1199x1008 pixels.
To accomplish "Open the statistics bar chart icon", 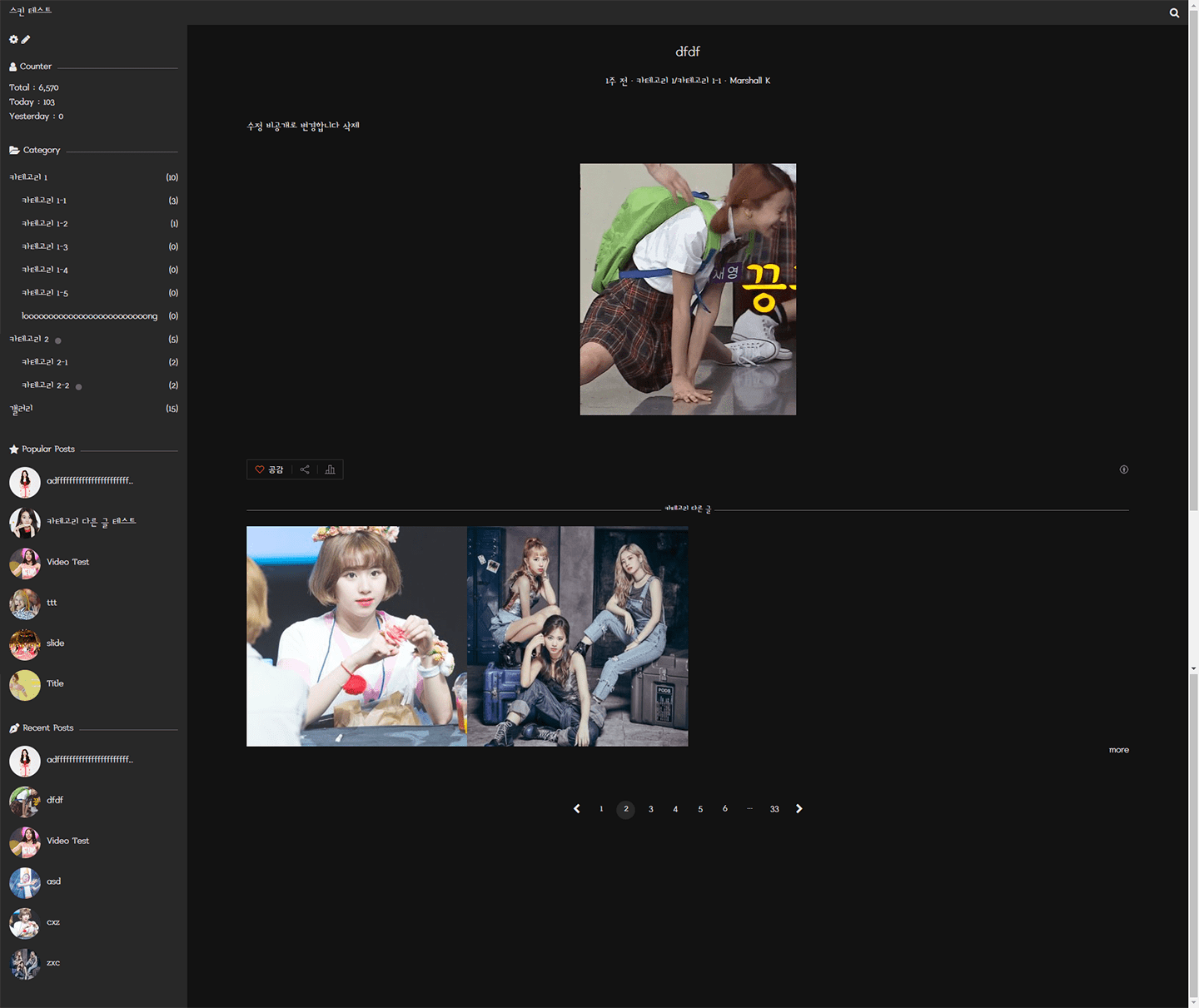I will [x=330, y=469].
